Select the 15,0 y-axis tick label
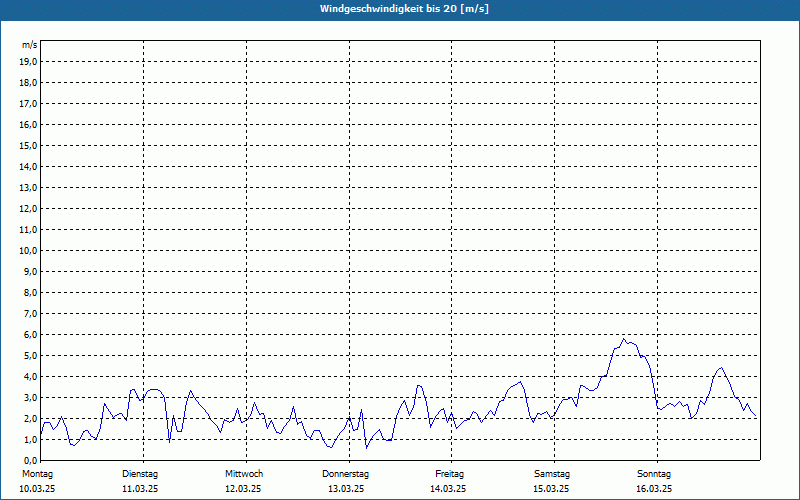This screenshot has height=500, width=800. (x=29, y=145)
